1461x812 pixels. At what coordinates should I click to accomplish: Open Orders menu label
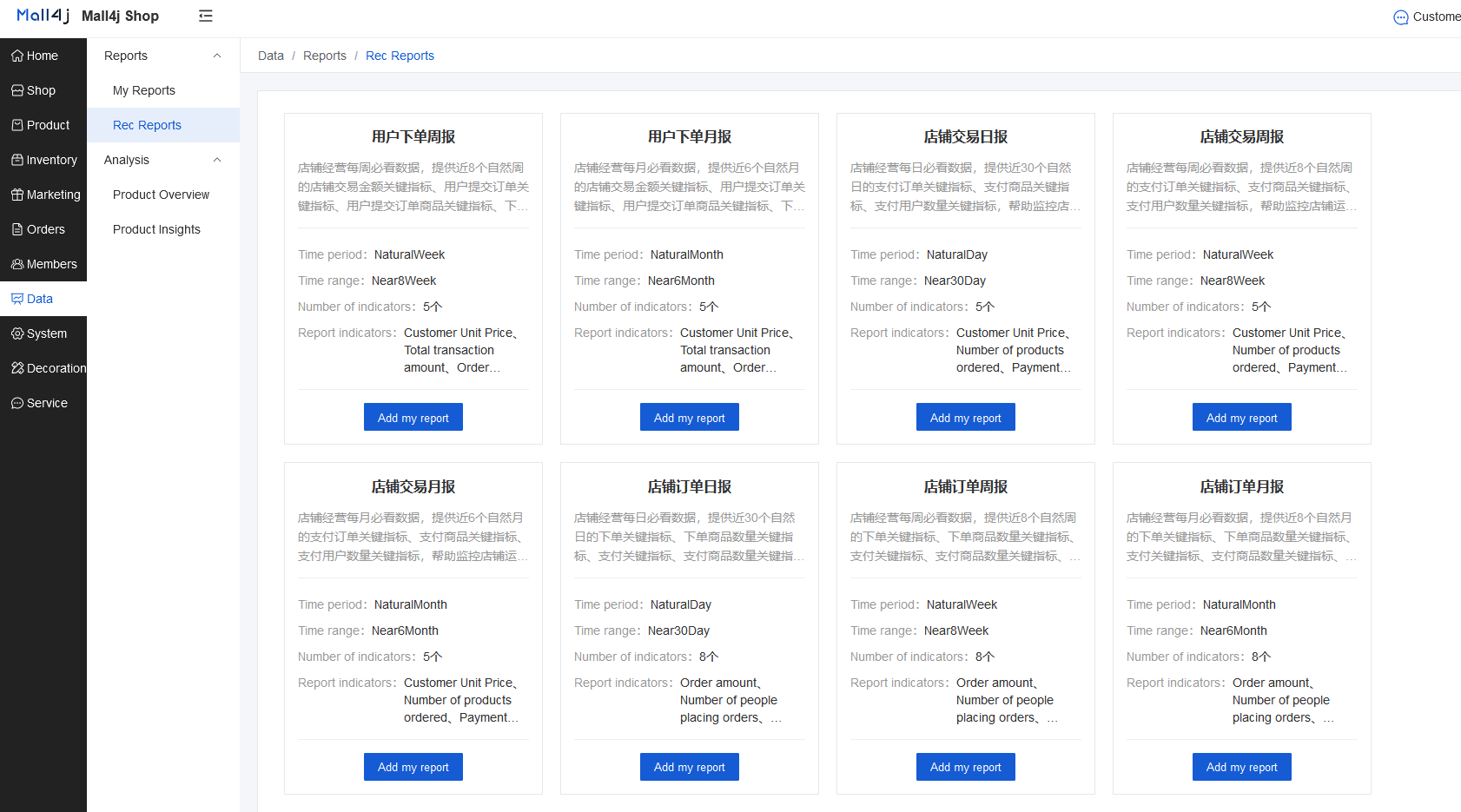coord(46,229)
